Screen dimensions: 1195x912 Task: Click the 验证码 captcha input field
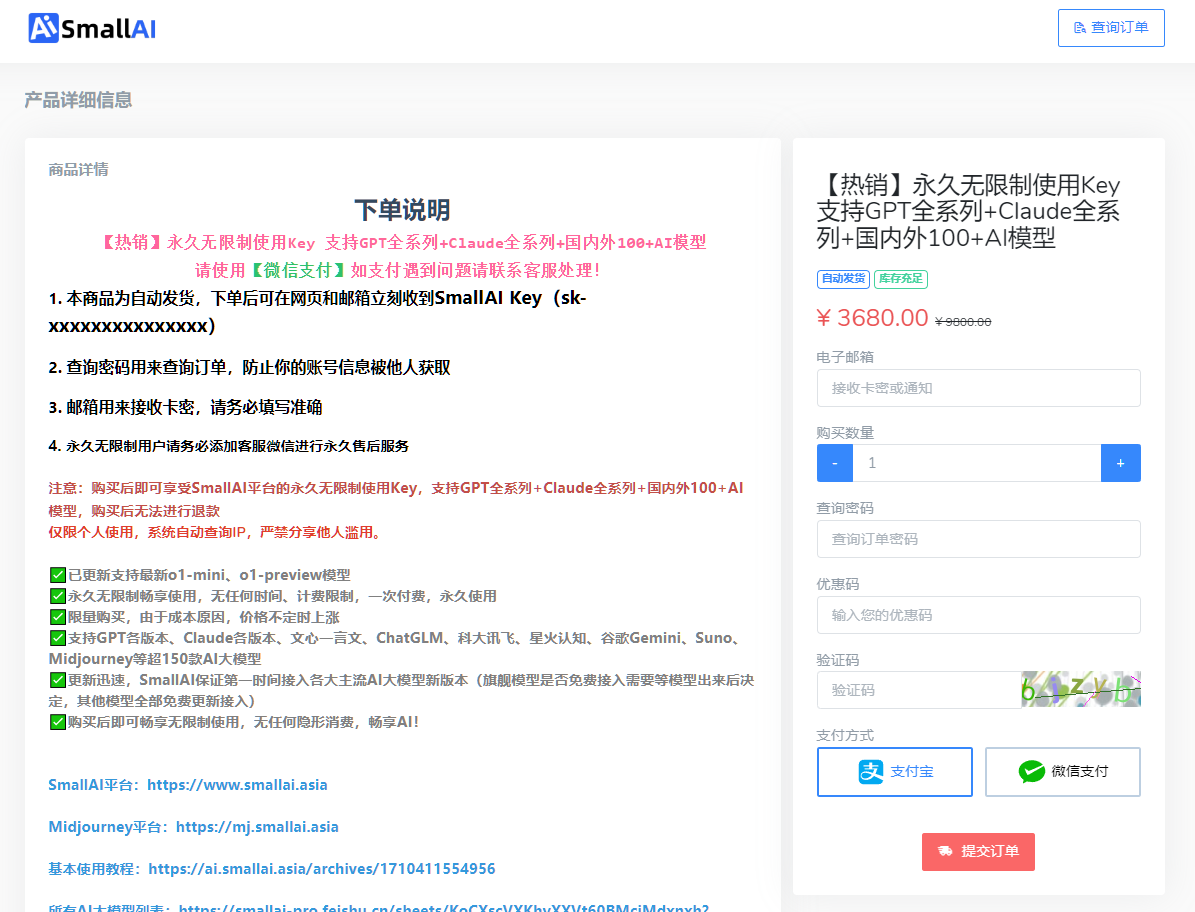[918, 690]
